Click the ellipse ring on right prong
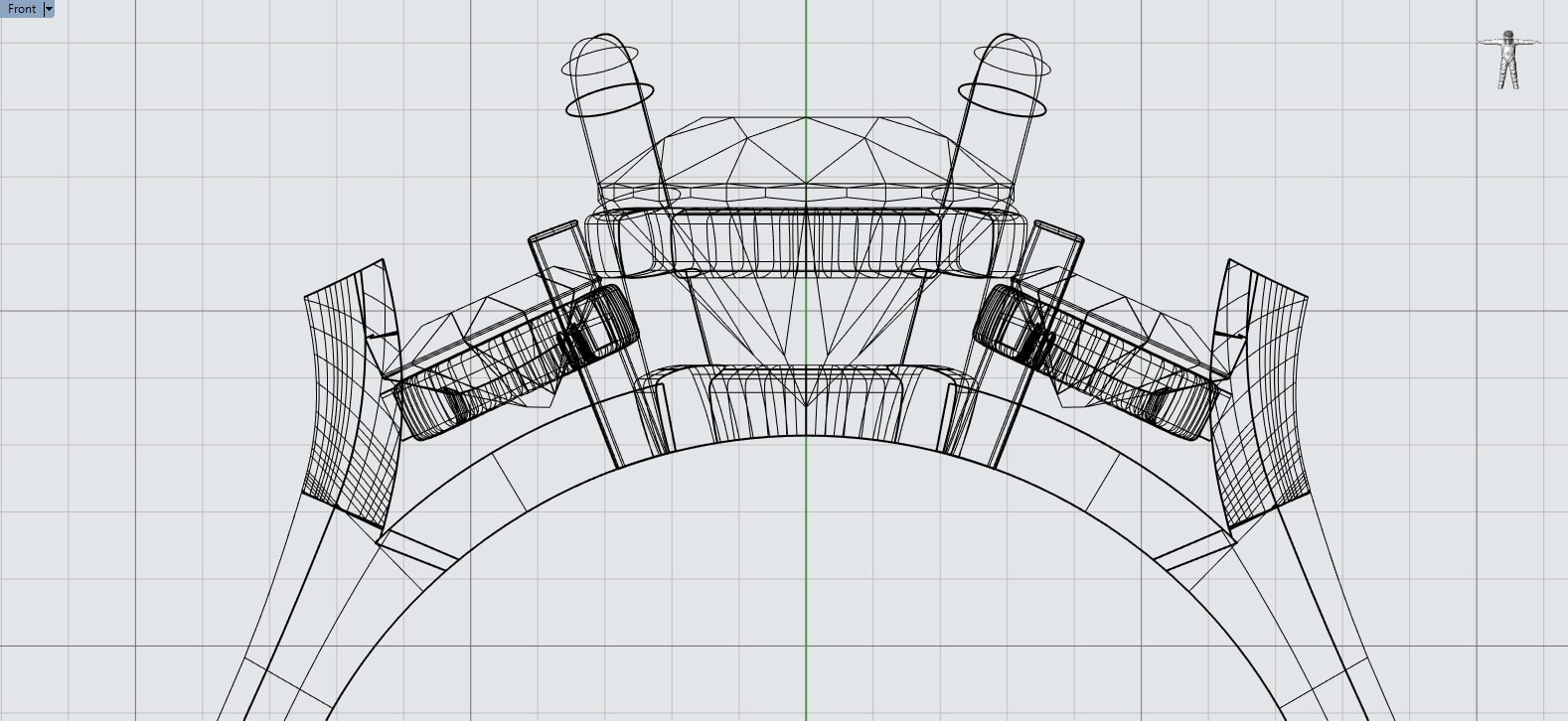Image resolution: width=1568 pixels, height=721 pixels. point(1002,101)
